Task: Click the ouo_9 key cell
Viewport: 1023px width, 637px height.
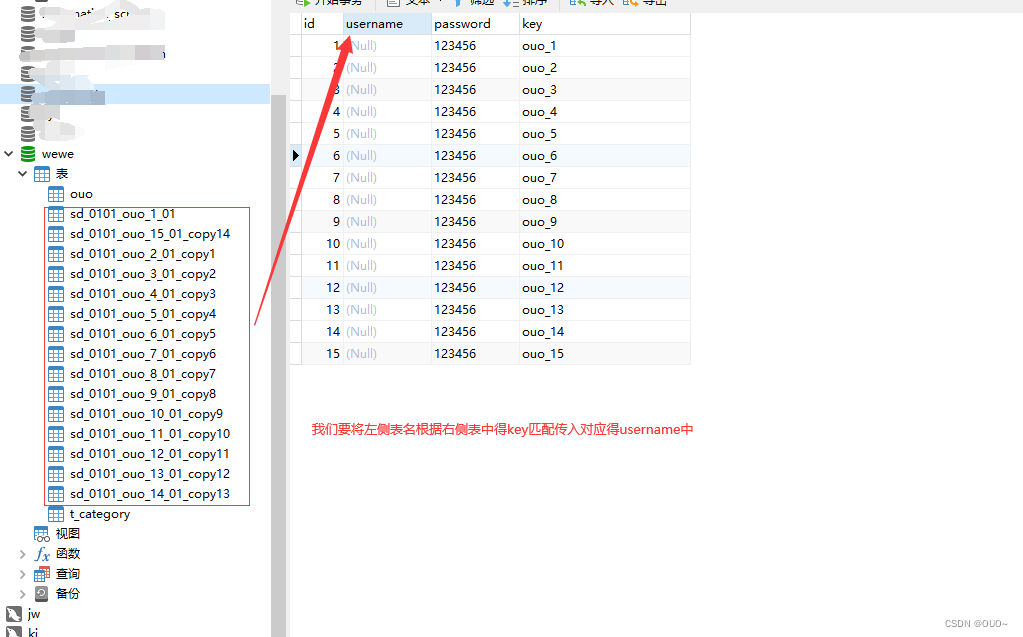Action: pos(605,222)
